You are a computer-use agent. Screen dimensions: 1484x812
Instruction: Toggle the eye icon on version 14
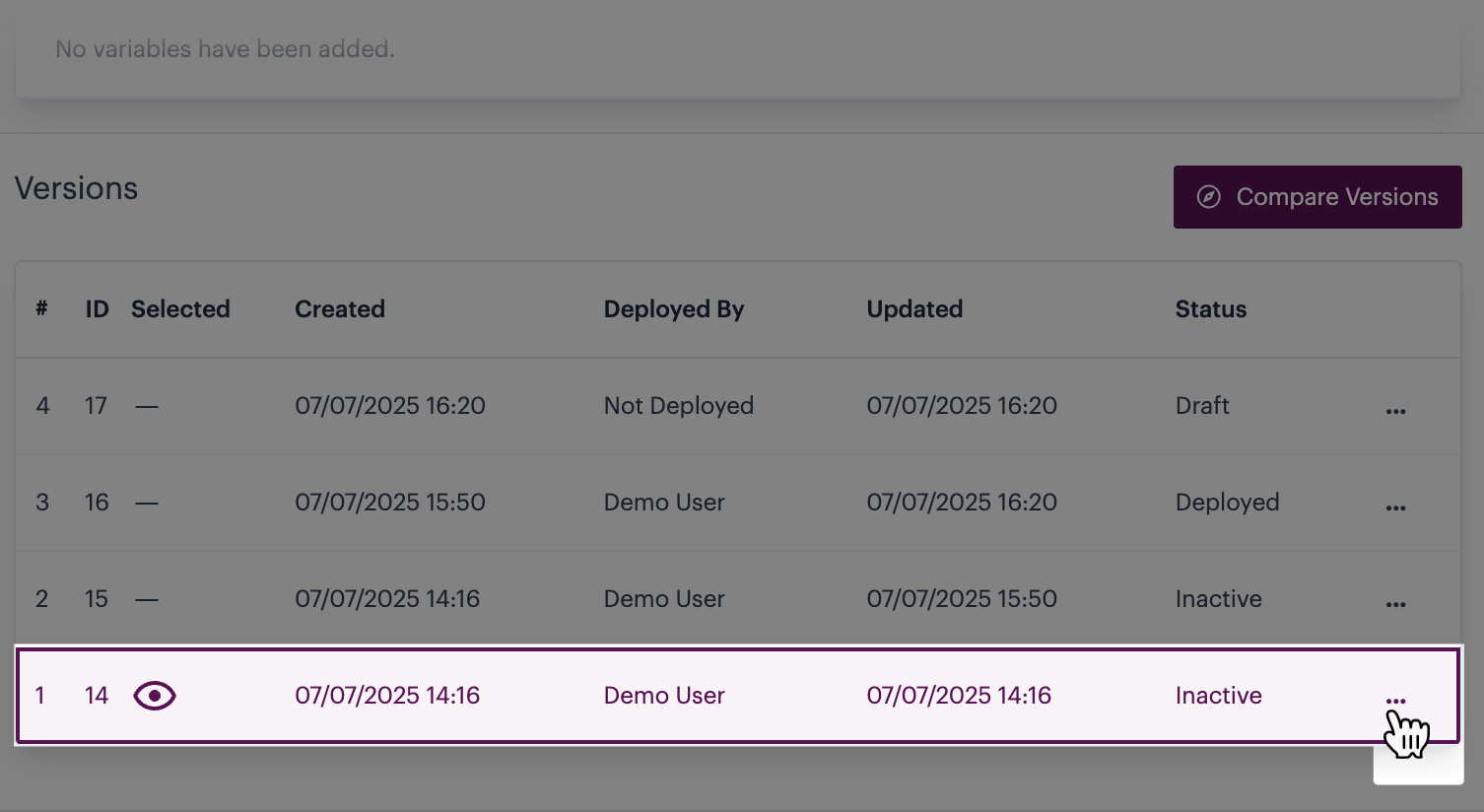click(155, 696)
